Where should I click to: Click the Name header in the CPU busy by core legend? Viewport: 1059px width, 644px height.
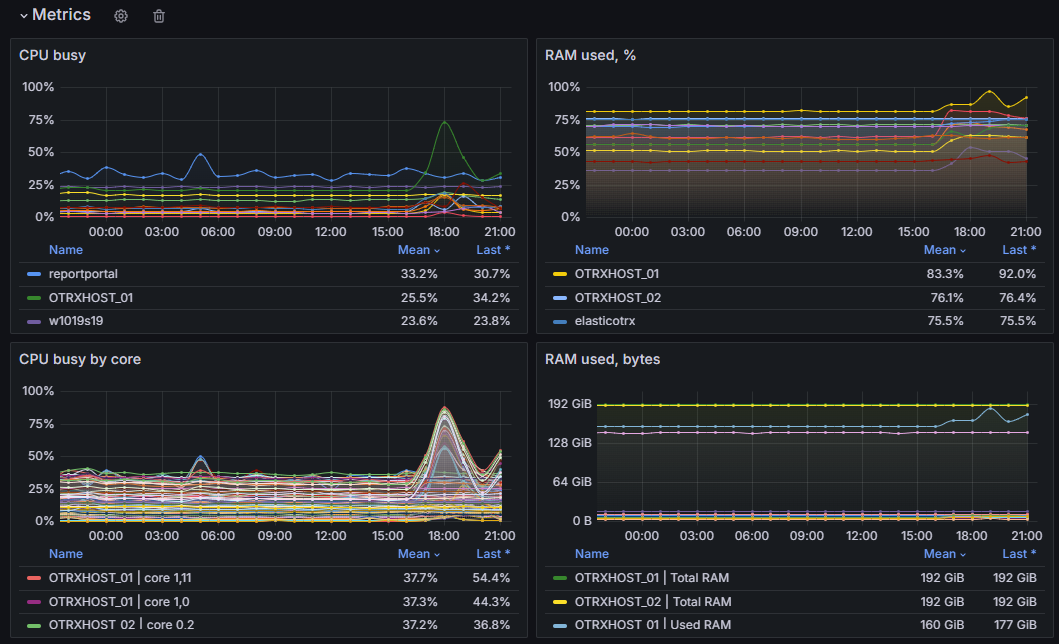click(66, 554)
